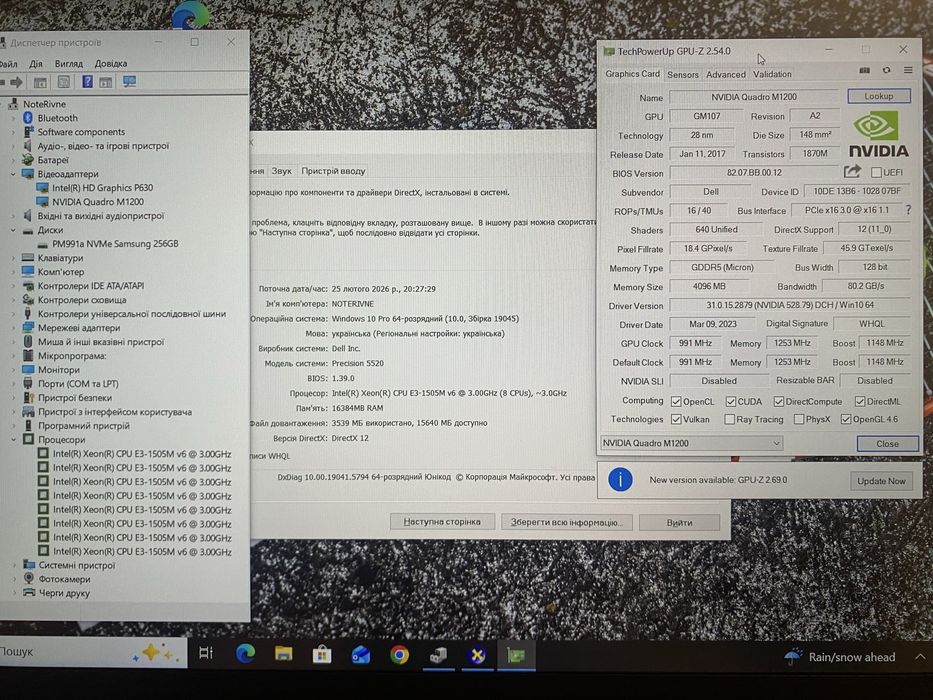This screenshot has height=700, width=933.
Task: Collapse the Відеоадаптери tree node
Action: pos(13,174)
